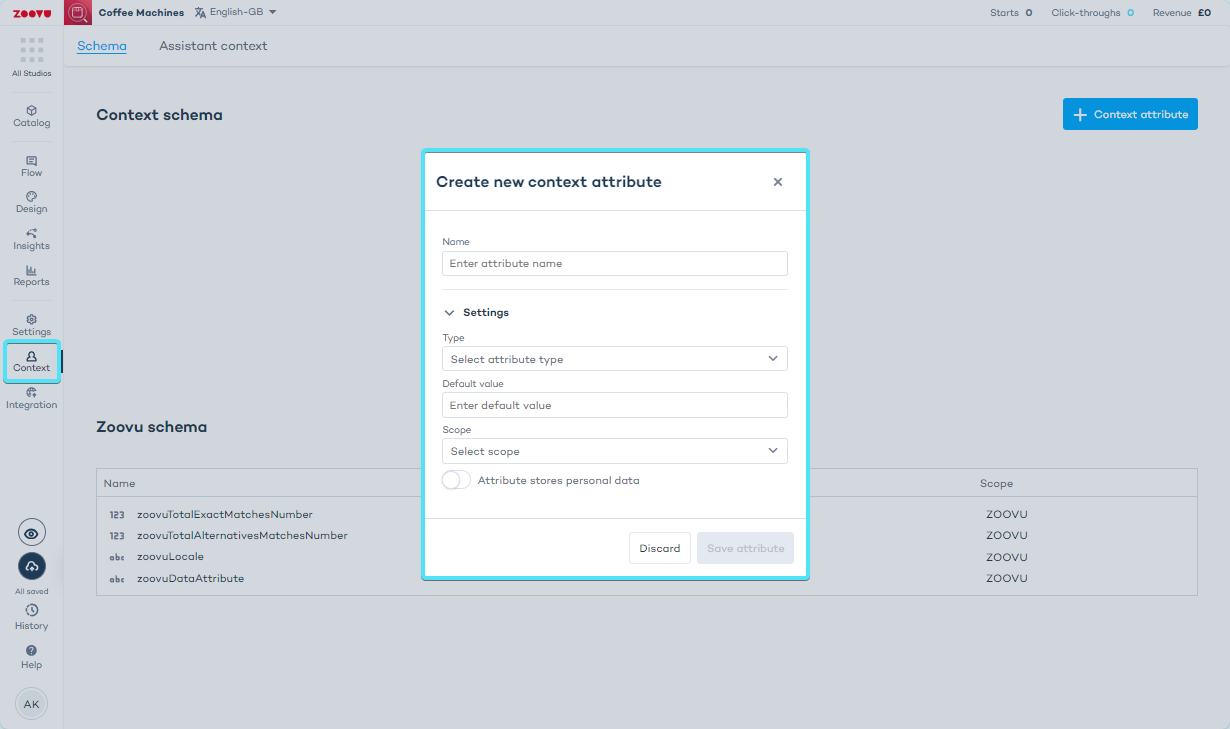
Task: Navigate to the Flow section
Action: tap(31, 164)
